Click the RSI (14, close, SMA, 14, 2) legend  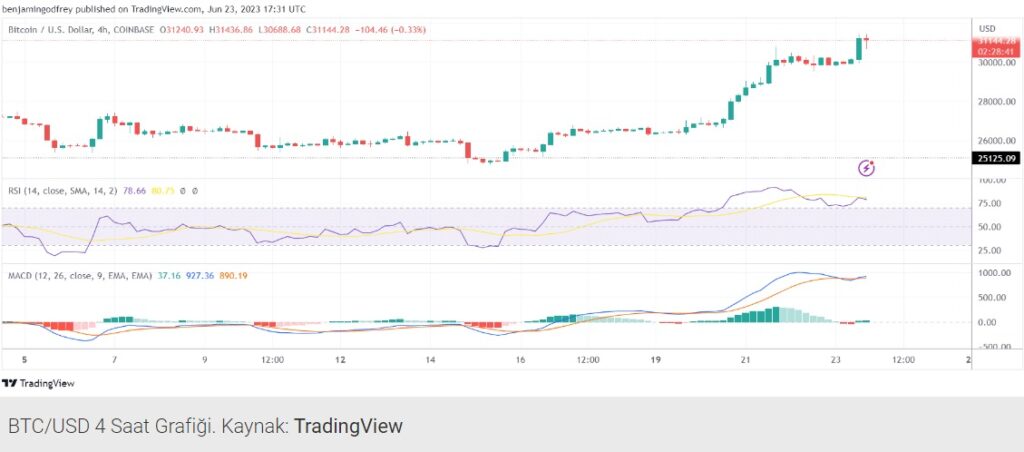[62, 191]
